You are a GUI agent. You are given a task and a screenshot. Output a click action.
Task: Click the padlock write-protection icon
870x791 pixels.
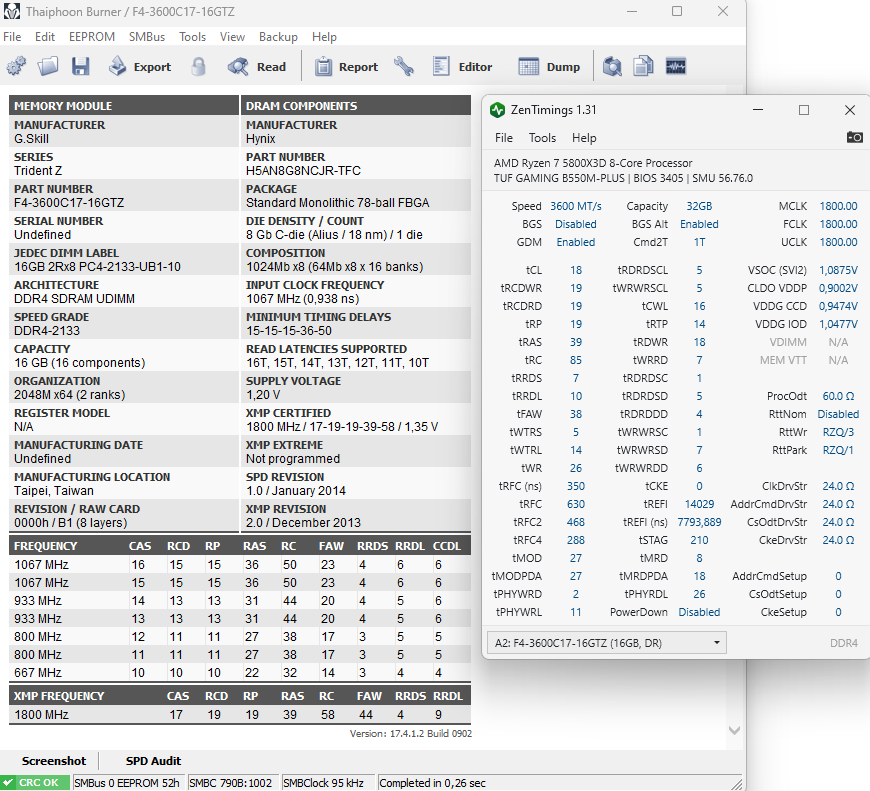point(198,67)
